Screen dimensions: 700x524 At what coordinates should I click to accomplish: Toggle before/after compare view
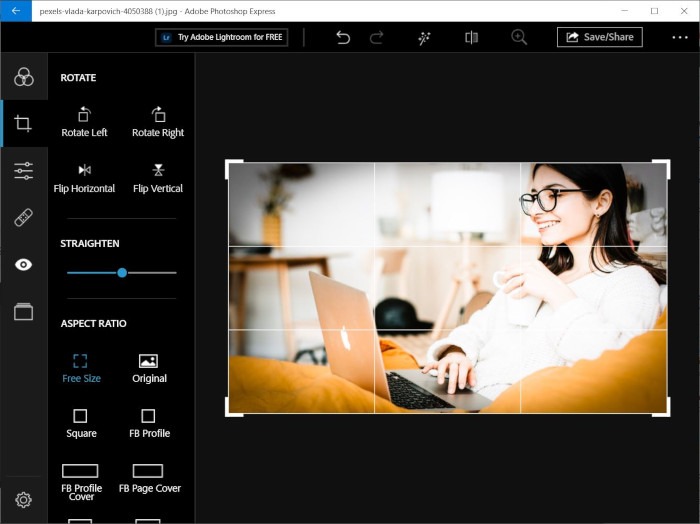pyautogui.click(x=471, y=37)
